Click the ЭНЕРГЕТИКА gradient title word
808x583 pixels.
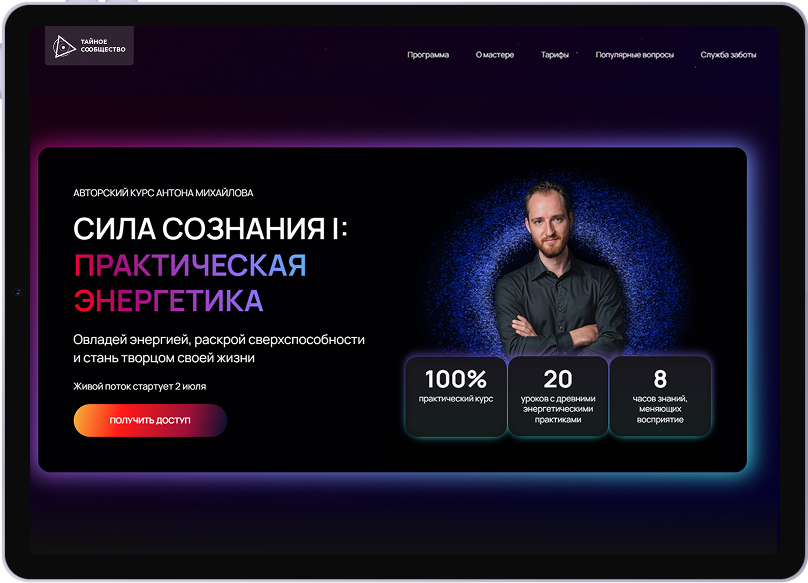tap(169, 301)
